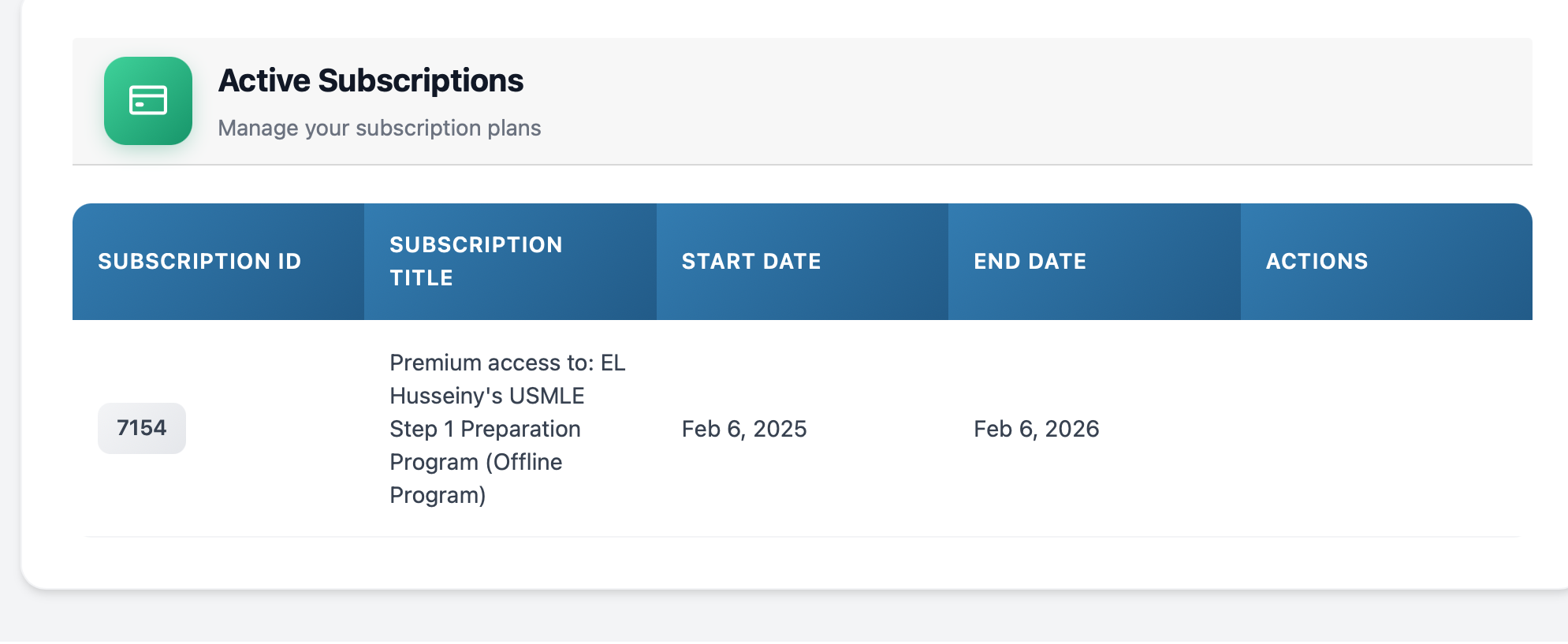Click the word 'Husseiny's' in the title

[445, 396]
